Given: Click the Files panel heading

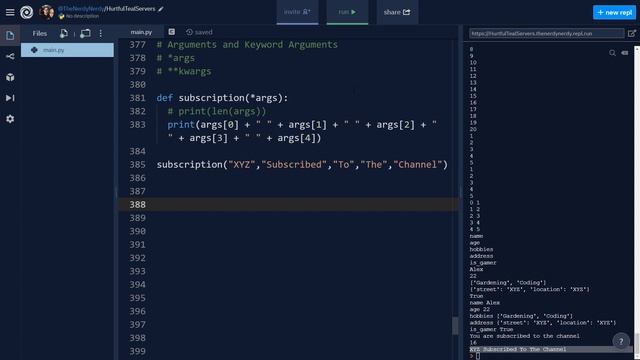Looking at the screenshot, I should (x=40, y=33).
